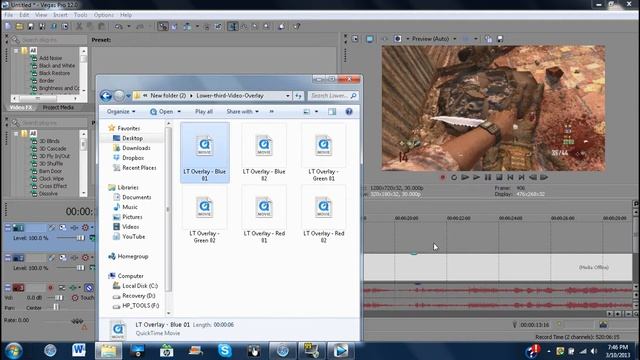Viewport: 640px width, 360px height.
Task: Open Share with dropdown in Explorer
Action: pyautogui.click(x=242, y=111)
